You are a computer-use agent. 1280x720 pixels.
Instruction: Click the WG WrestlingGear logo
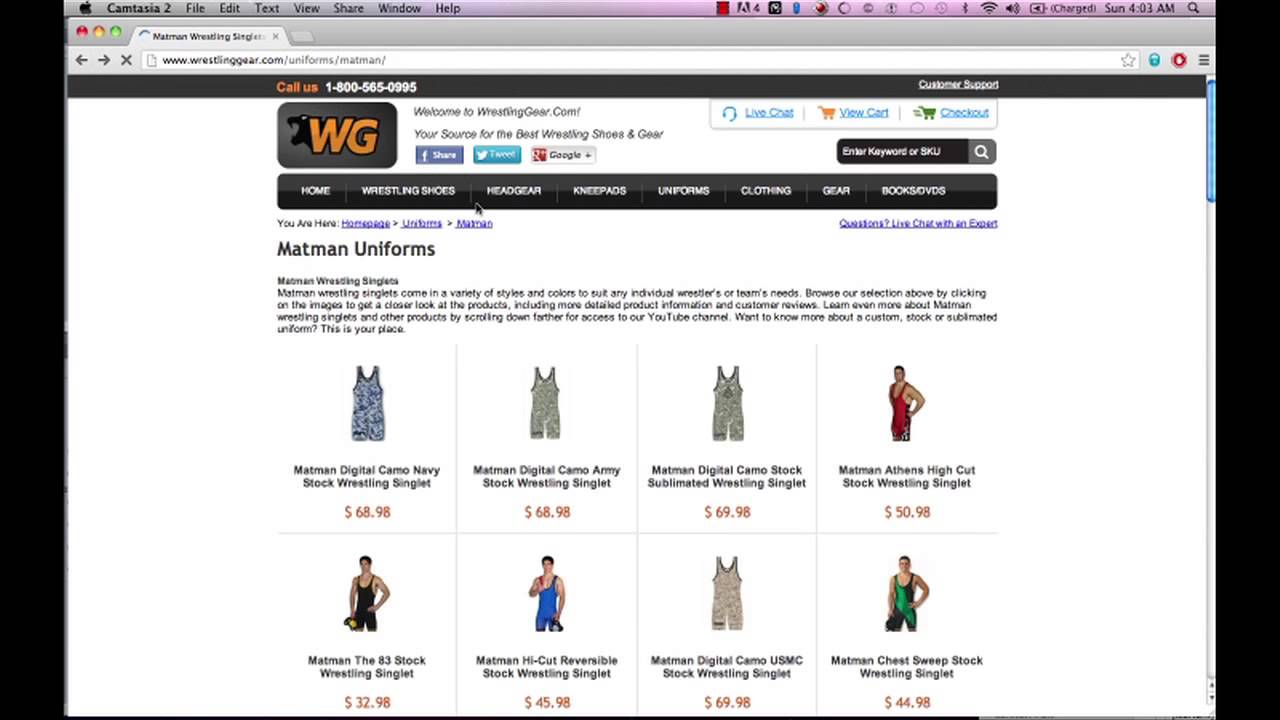point(336,135)
